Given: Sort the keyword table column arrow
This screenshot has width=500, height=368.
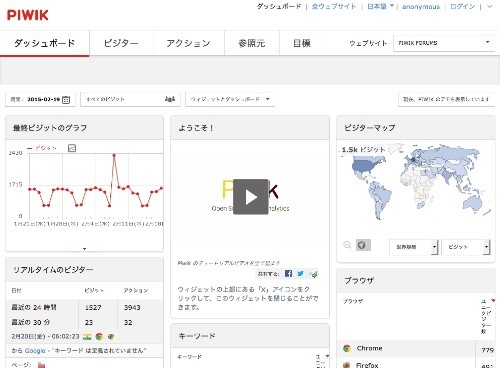Looking at the screenshot, I should [x=327, y=356].
